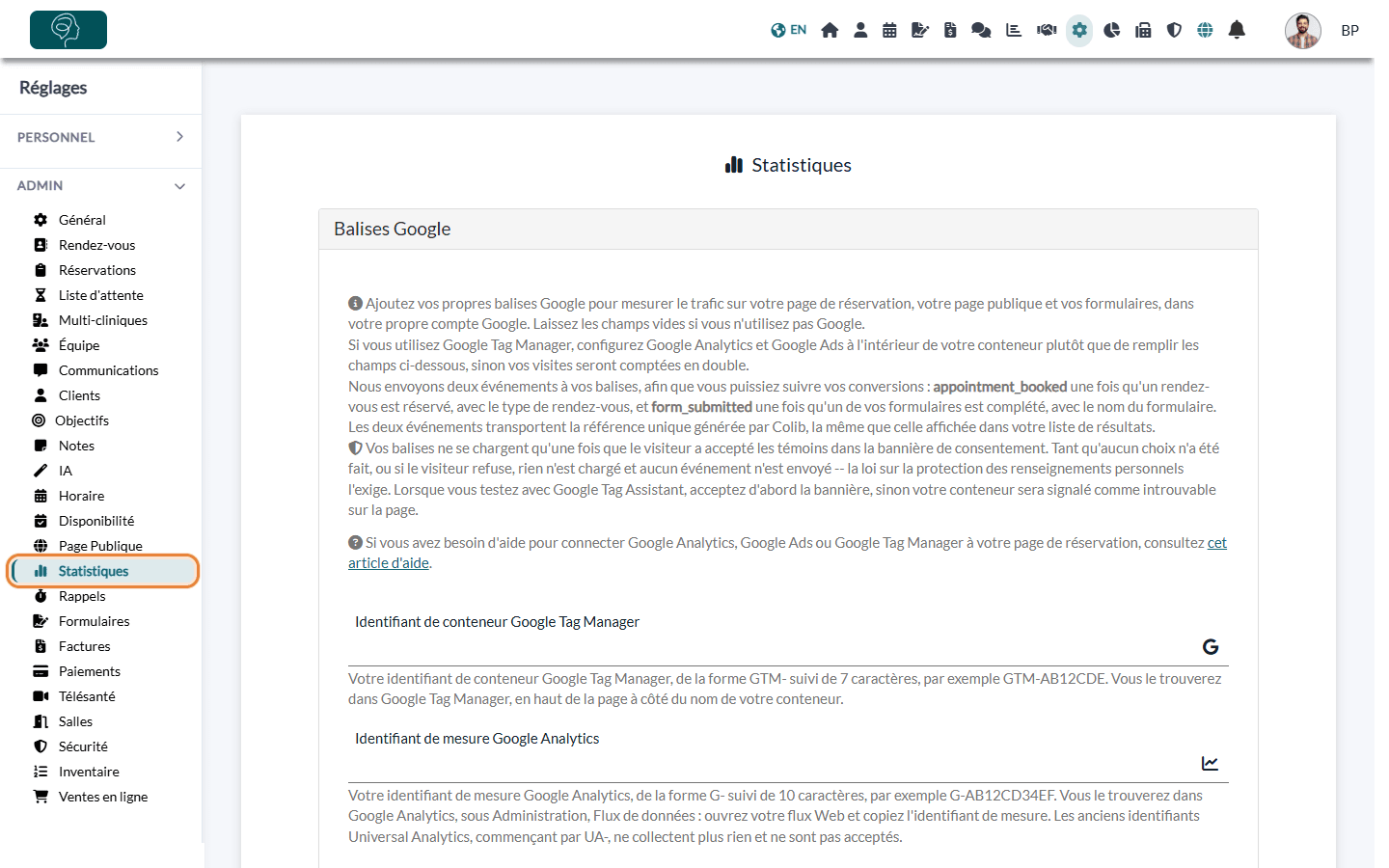Open the handshake icon in top toolbar
The width and height of the screenshot is (1389, 868).
(1047, 30)
